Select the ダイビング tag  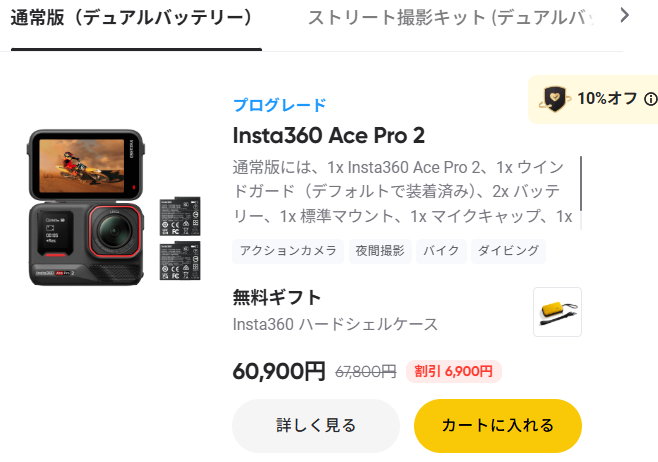(x=508, y=251)
